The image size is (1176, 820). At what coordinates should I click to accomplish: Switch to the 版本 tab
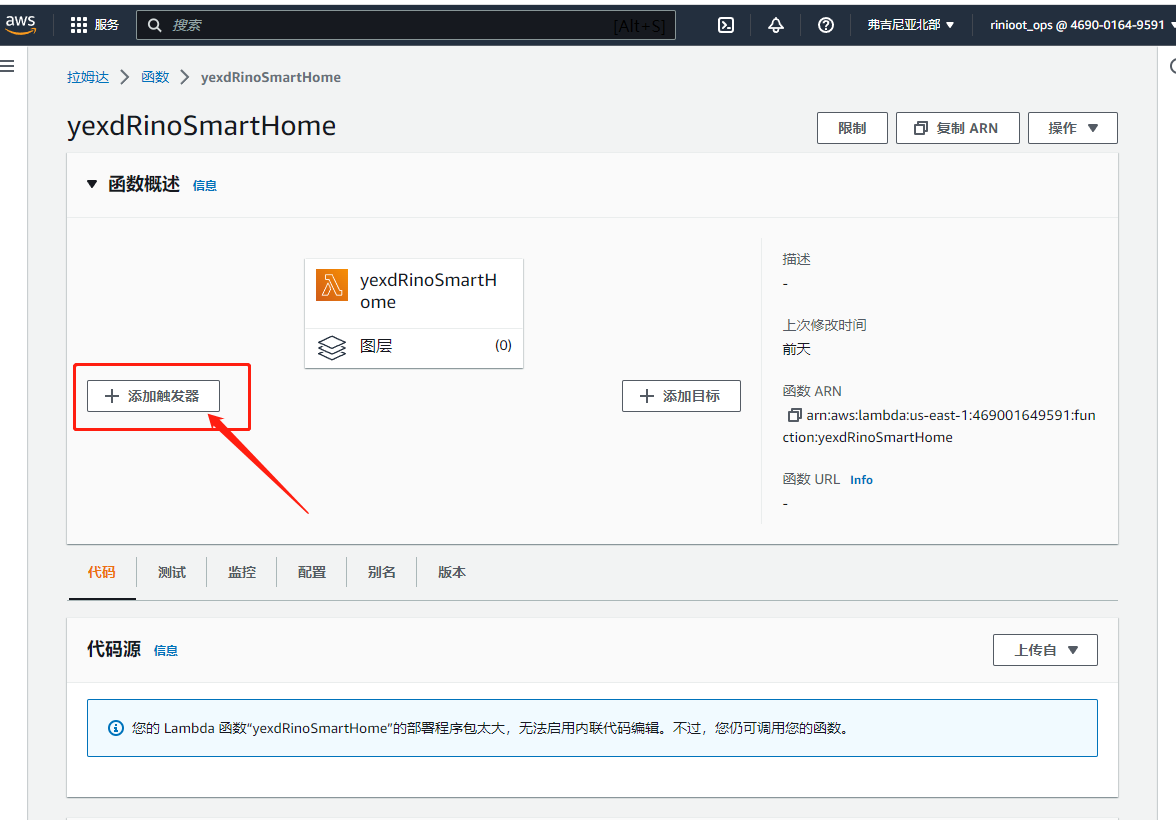coord(452,572)
